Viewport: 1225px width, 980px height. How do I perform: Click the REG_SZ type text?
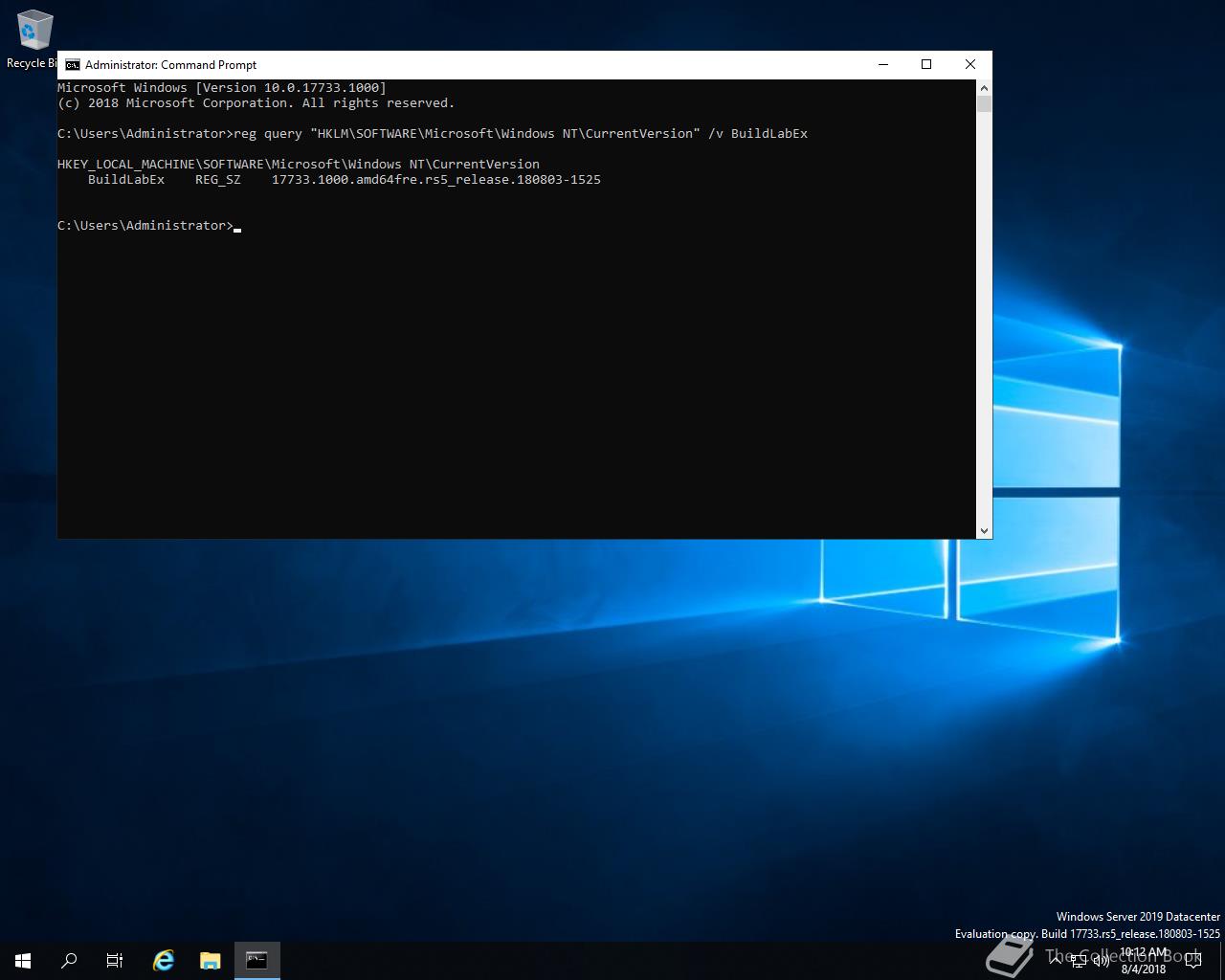pos(218,180)
